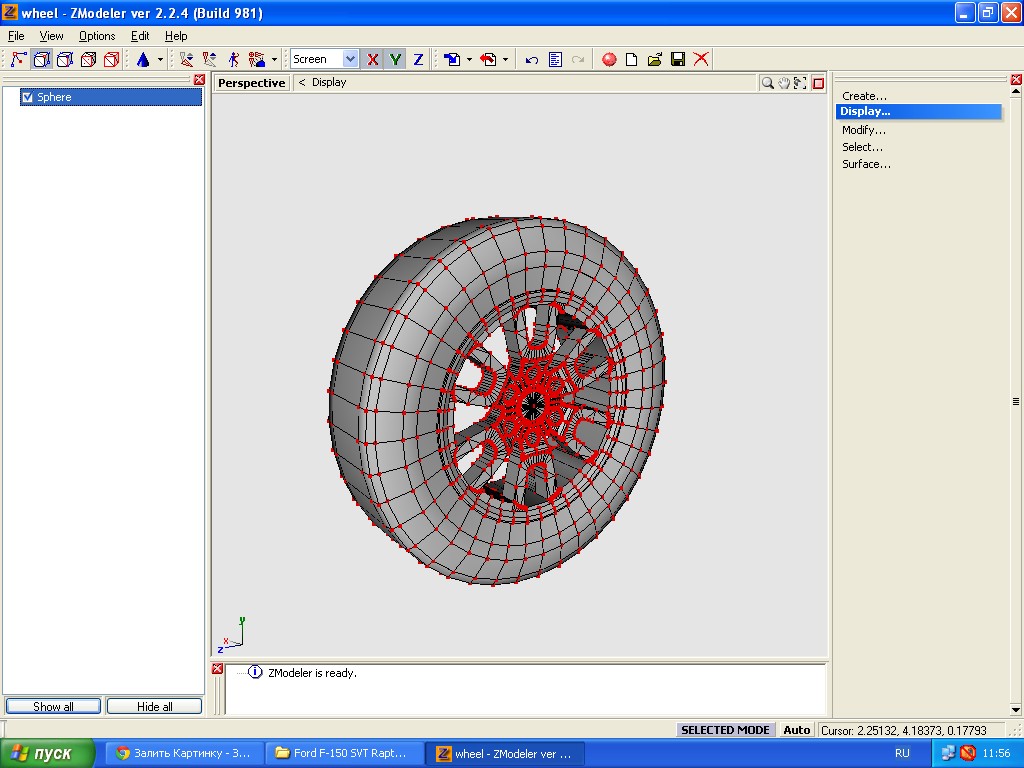The height and width of the screenshot is (768, 1024).
Task: Toggle the X axis constraint button
Action: tap(373, 60)
